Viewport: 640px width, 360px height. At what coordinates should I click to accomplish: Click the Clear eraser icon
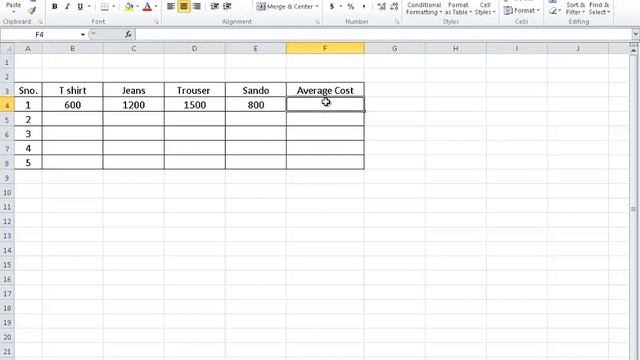[x=553, y=11]
